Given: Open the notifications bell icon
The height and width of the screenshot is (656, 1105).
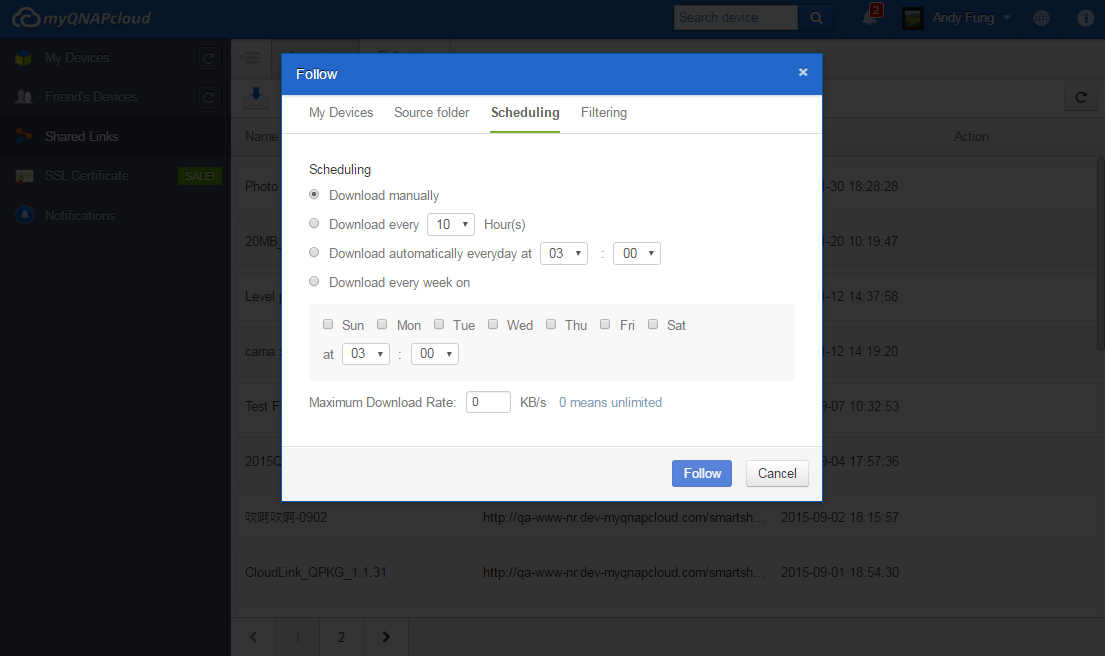Looking at the screenshot, I should pos(869,18).
